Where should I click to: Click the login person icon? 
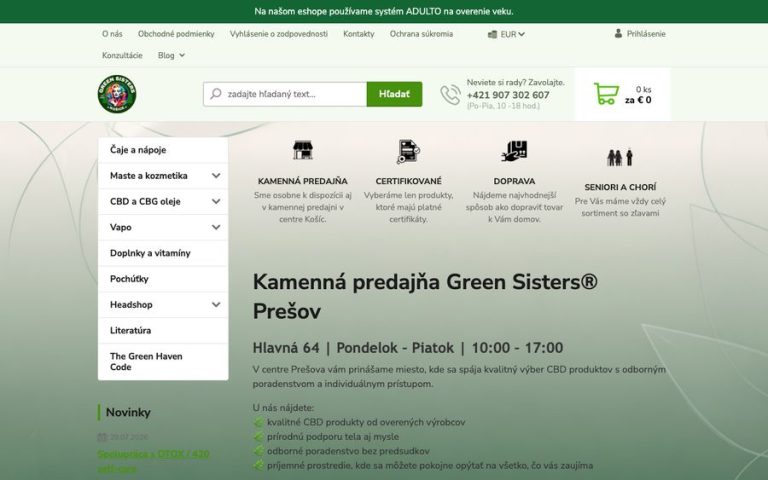(x=618, y=33)
